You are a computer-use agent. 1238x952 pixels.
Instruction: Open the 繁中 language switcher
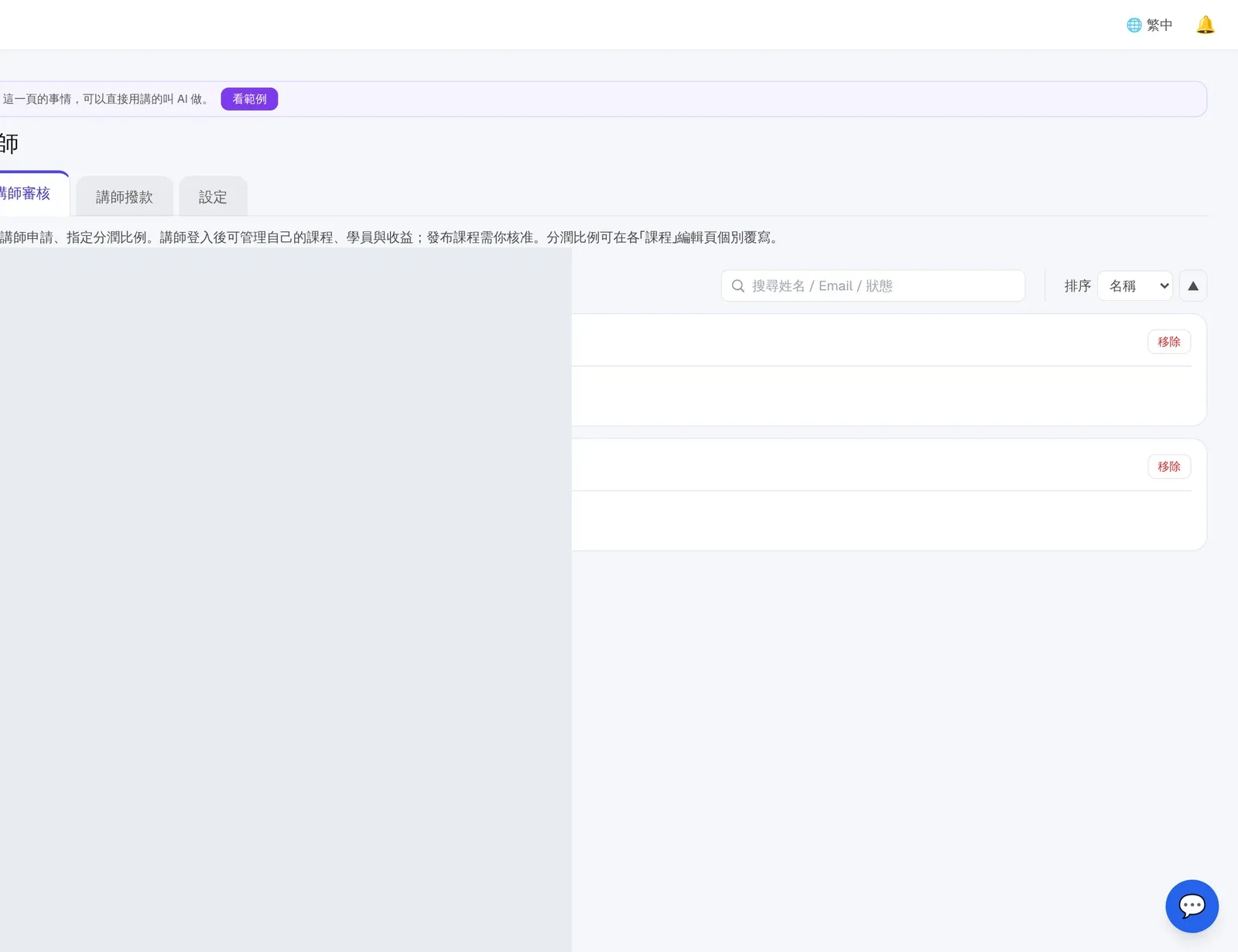pyautogui.click(x=1149, y=25)
